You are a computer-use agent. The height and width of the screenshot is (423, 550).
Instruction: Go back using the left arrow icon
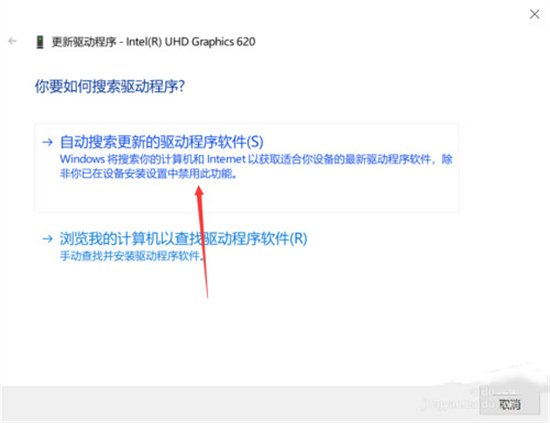point(13,41)
